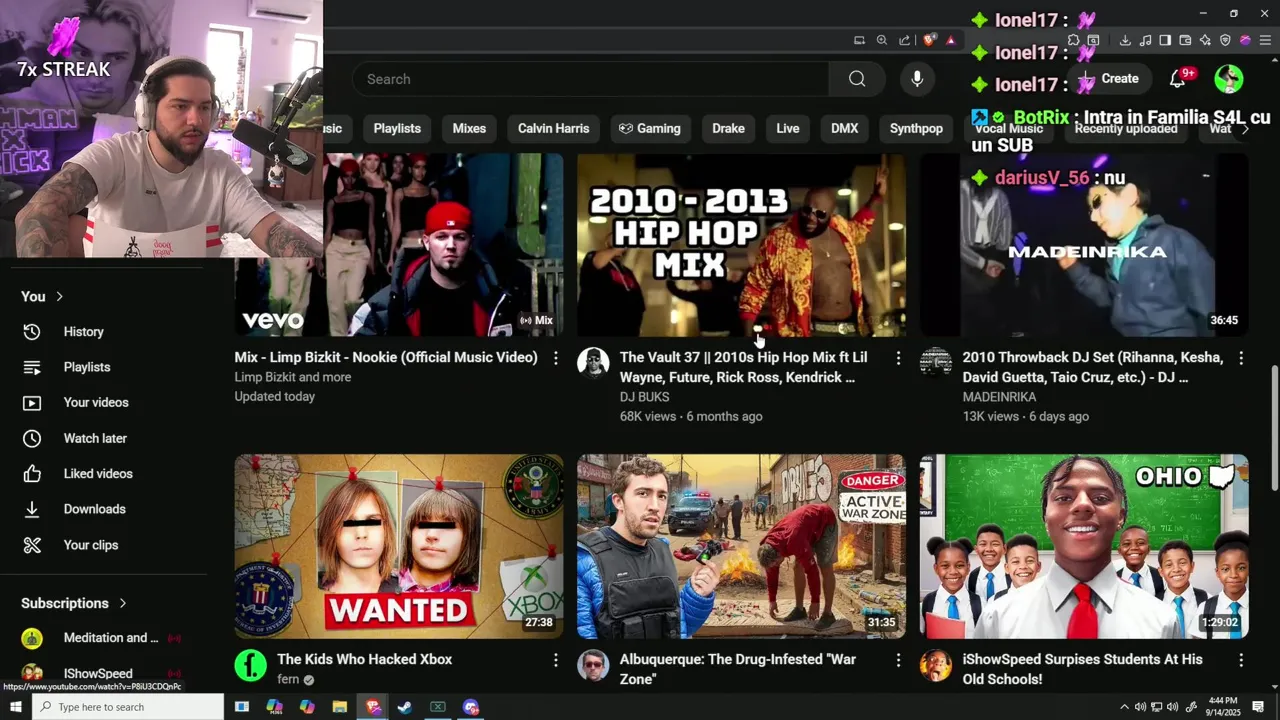This screenshot has height=720, width=1280.
Task: Open Brave Wallet icon
Action: click(x=1185, y=40)
